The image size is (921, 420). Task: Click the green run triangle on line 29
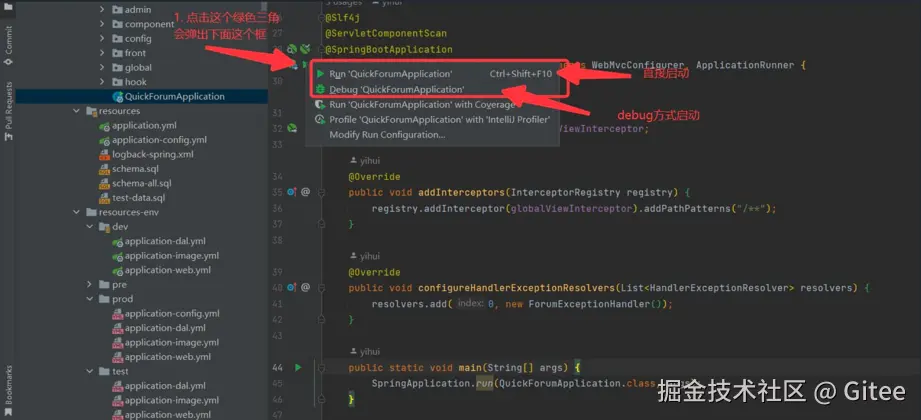click(x=304, y=64)
